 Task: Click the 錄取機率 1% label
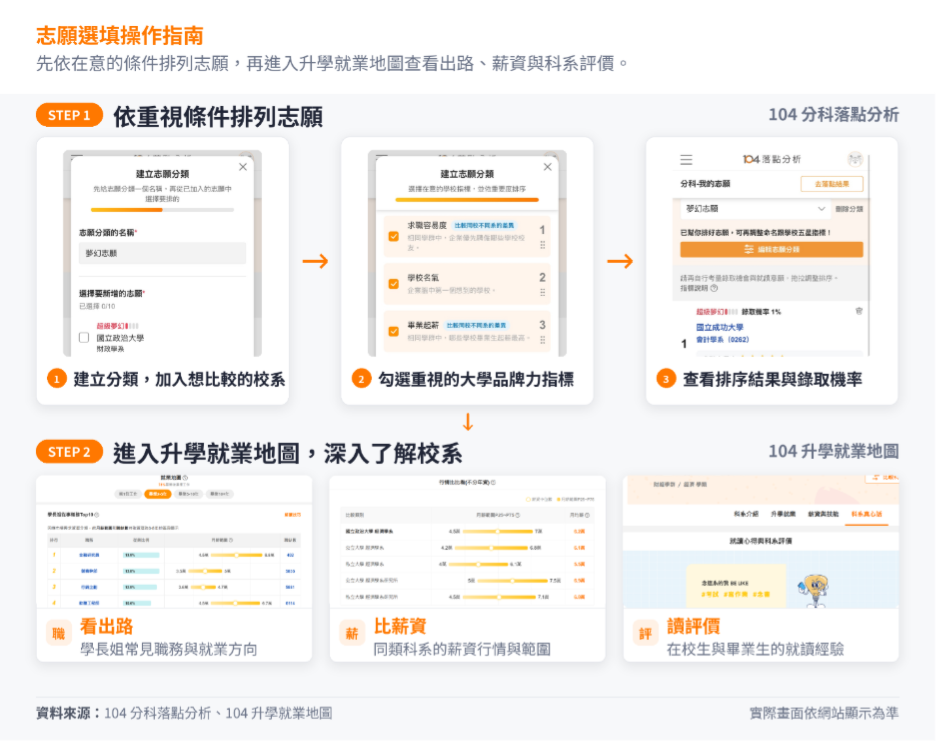[761, 312]
